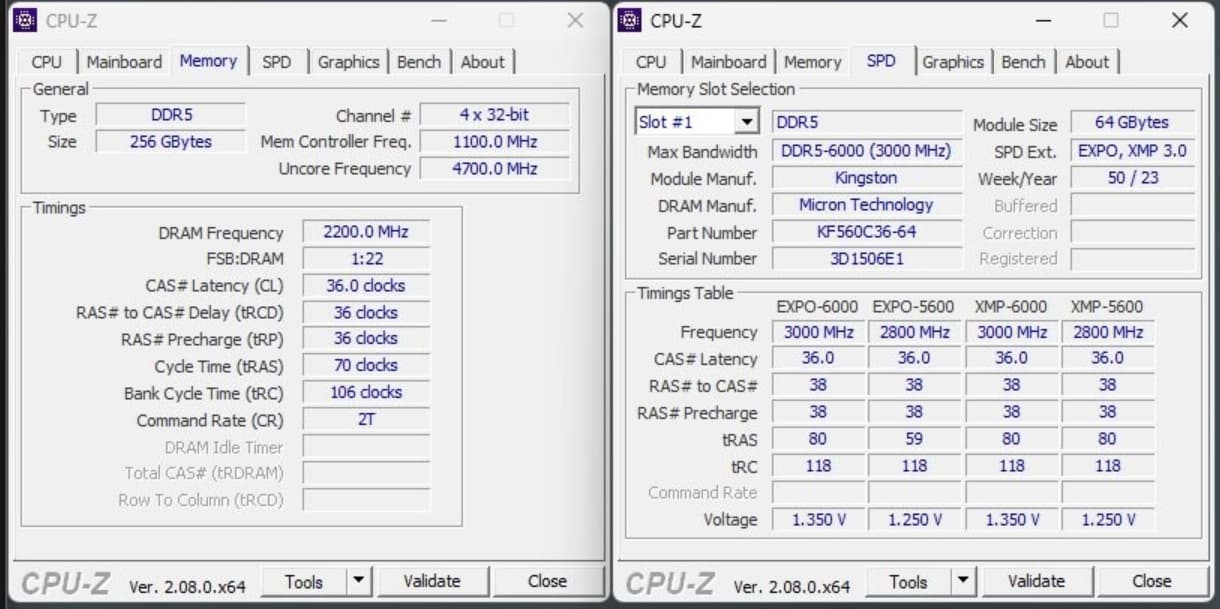Close the right CPU-Z window via X
This screenshot has height=609, width=1220.
[x=1179, y=20]
